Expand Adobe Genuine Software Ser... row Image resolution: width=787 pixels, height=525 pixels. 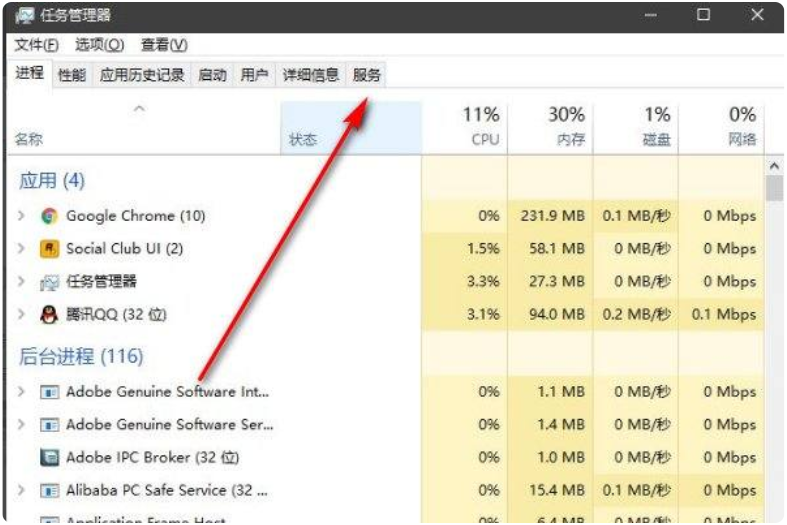(21, 425)
